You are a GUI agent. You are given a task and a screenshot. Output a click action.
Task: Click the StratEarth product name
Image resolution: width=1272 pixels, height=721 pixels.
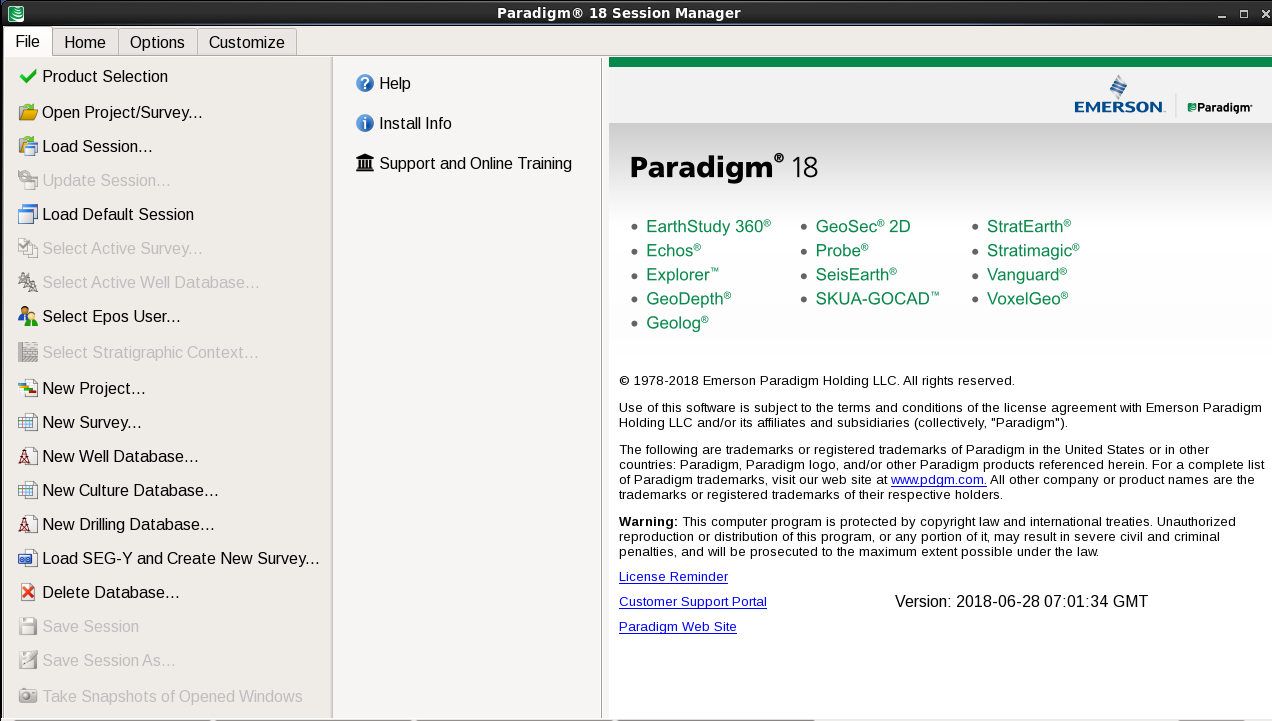(x=1028, y=226)
